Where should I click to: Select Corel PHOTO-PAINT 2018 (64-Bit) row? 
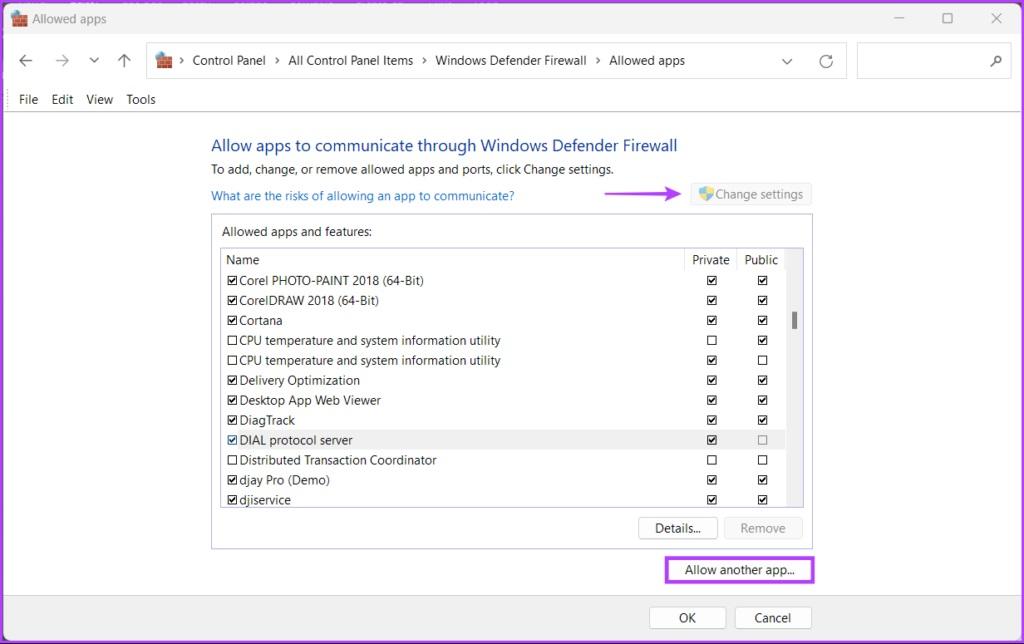(503, 281)
